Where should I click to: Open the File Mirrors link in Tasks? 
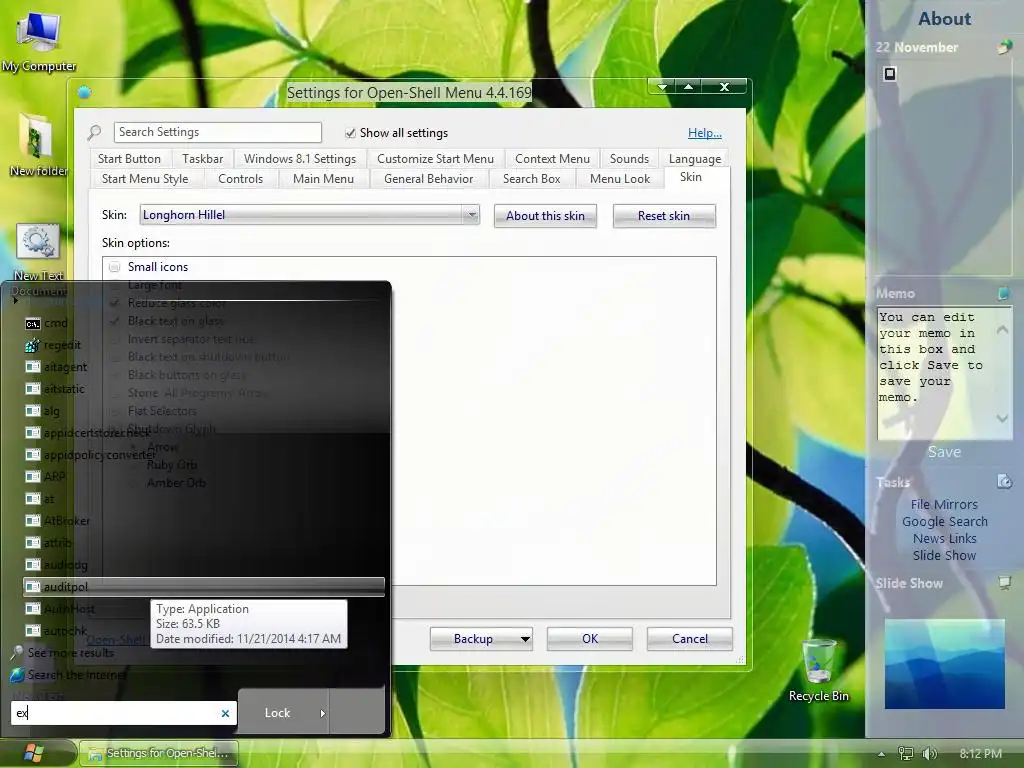pyautogui.click(x=944, y=505)
